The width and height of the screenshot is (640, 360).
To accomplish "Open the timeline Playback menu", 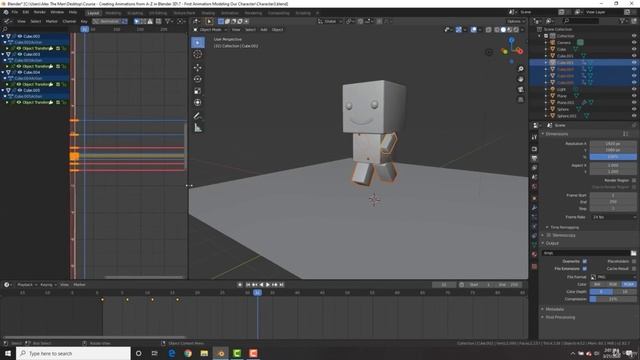I will click(27, 284).
